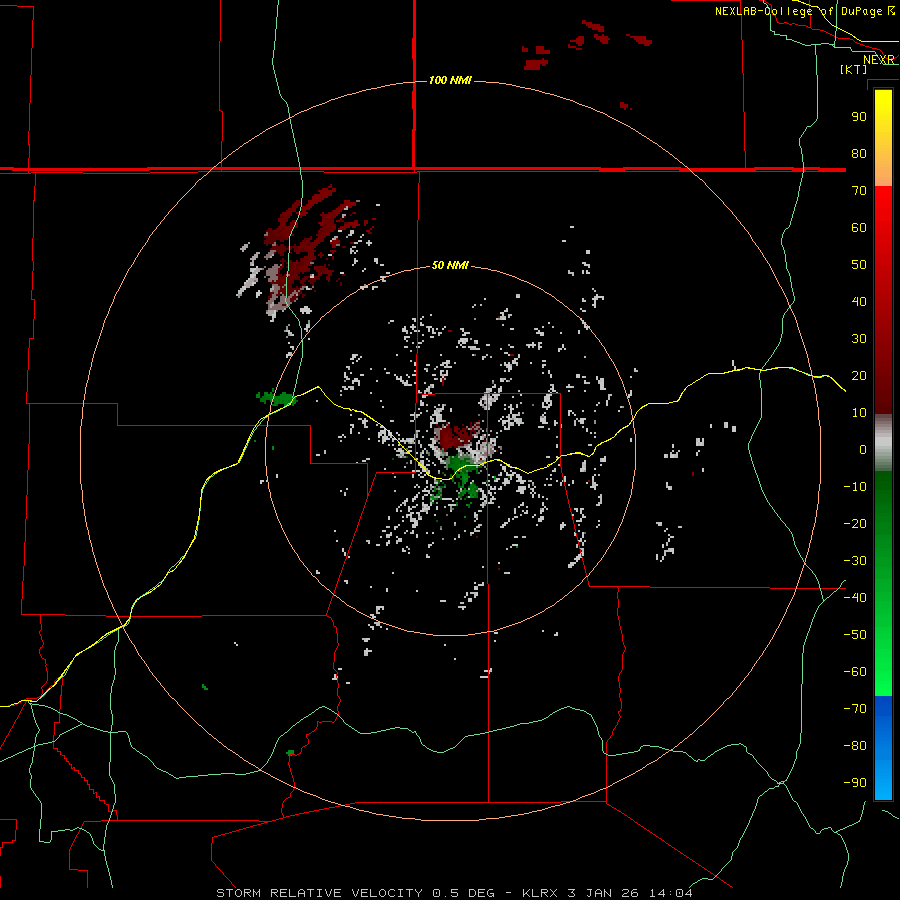Select the 0 value on the velocity scale
Screen dimensions: 900x900
click(x=863, y=449)
